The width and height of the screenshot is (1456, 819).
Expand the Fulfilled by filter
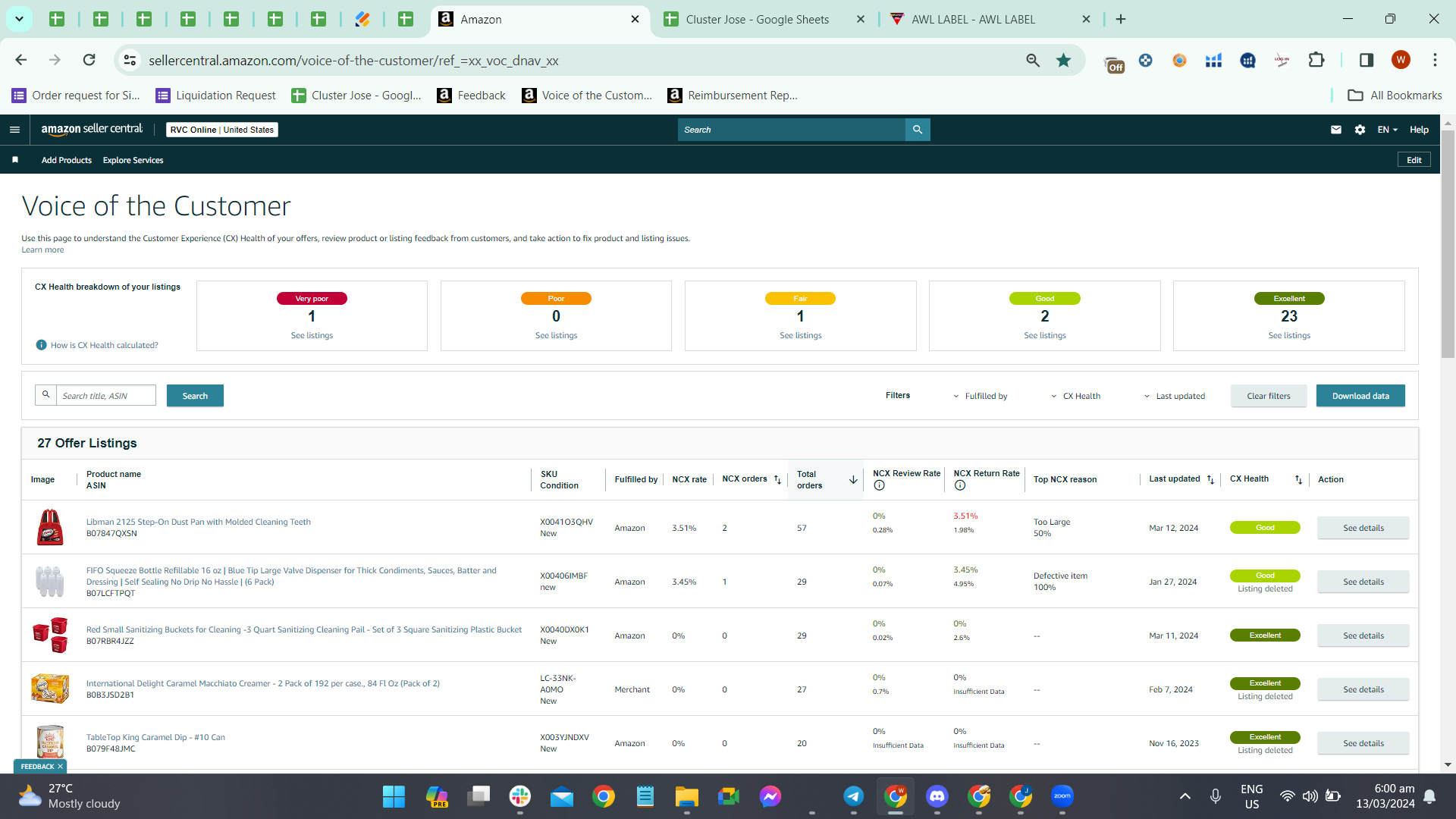coord(981,396)
